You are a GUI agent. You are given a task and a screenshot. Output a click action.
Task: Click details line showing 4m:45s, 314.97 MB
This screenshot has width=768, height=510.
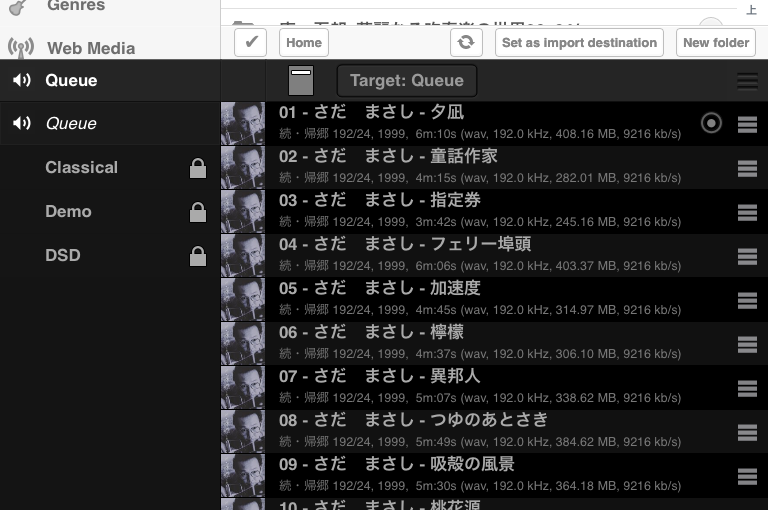(x=480, y=310)
